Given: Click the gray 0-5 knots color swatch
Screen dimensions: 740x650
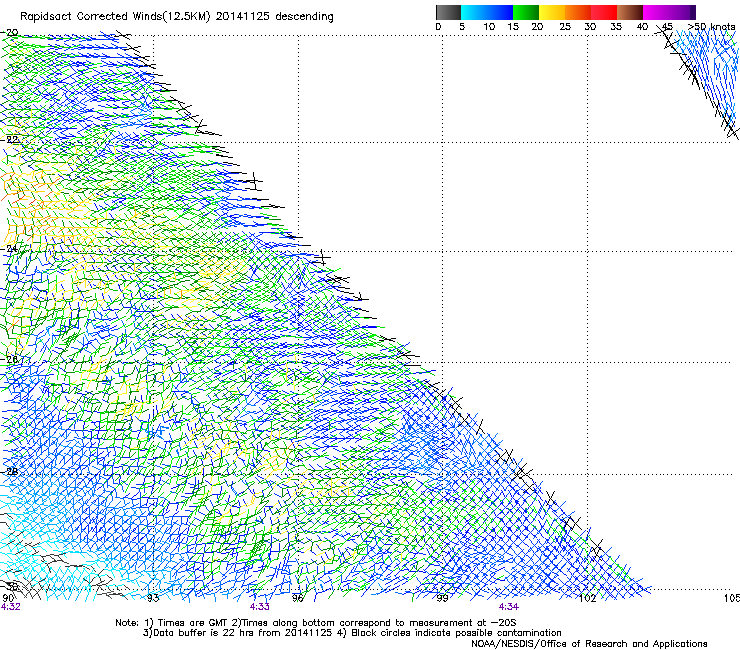Looking at the screenshot, I should (448, 12).
